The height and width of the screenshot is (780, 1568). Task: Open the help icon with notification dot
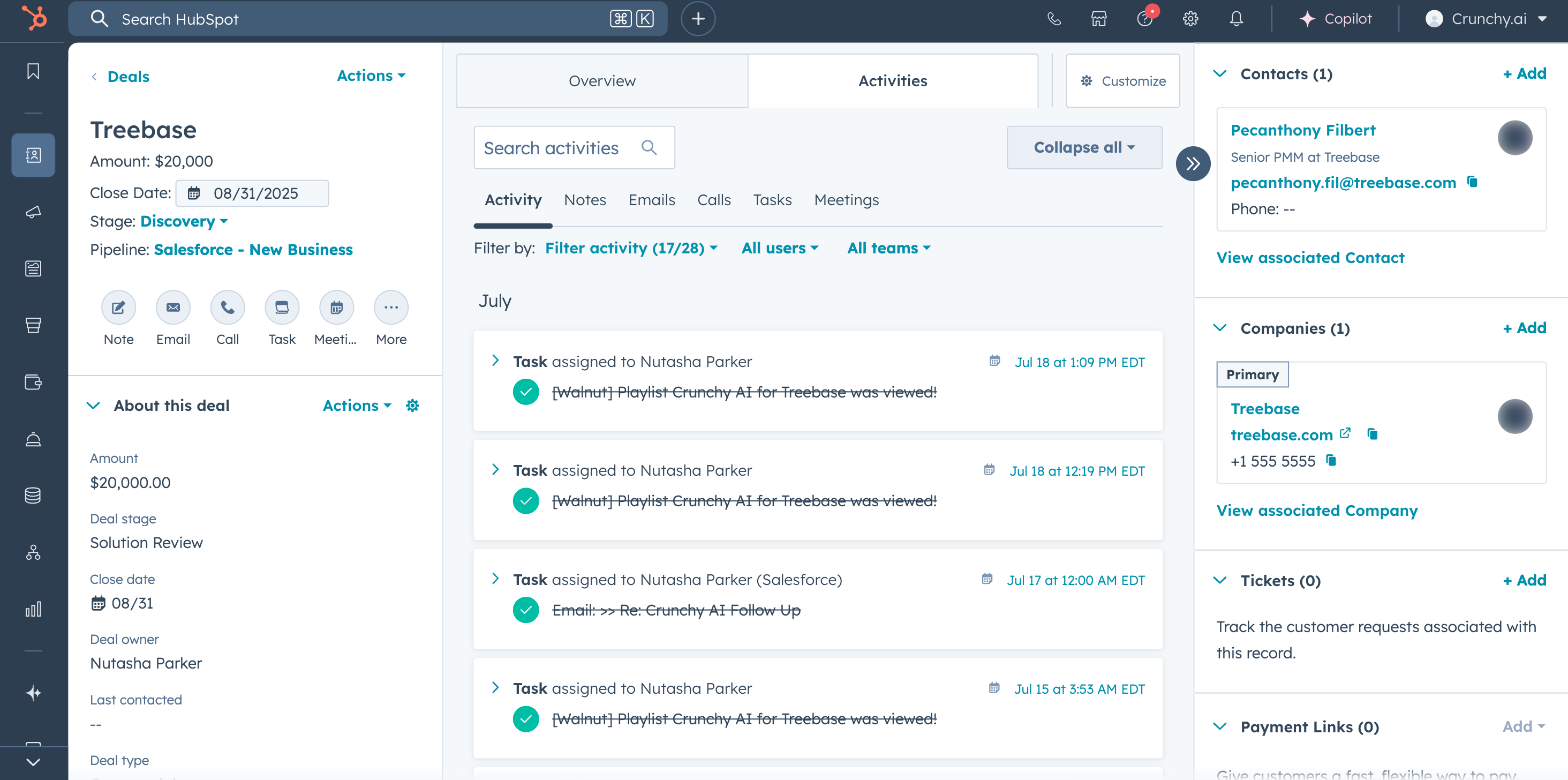click(1145, 18)
